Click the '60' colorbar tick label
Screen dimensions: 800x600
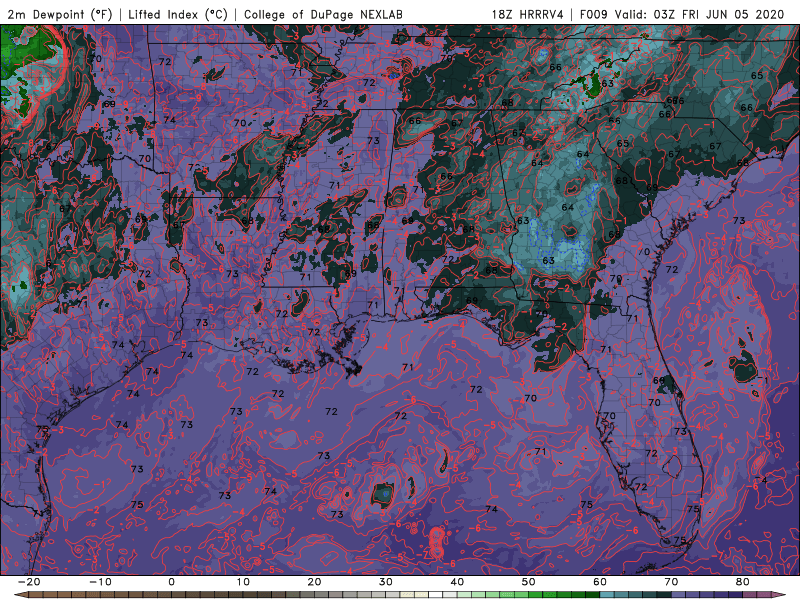pos(600,582)
